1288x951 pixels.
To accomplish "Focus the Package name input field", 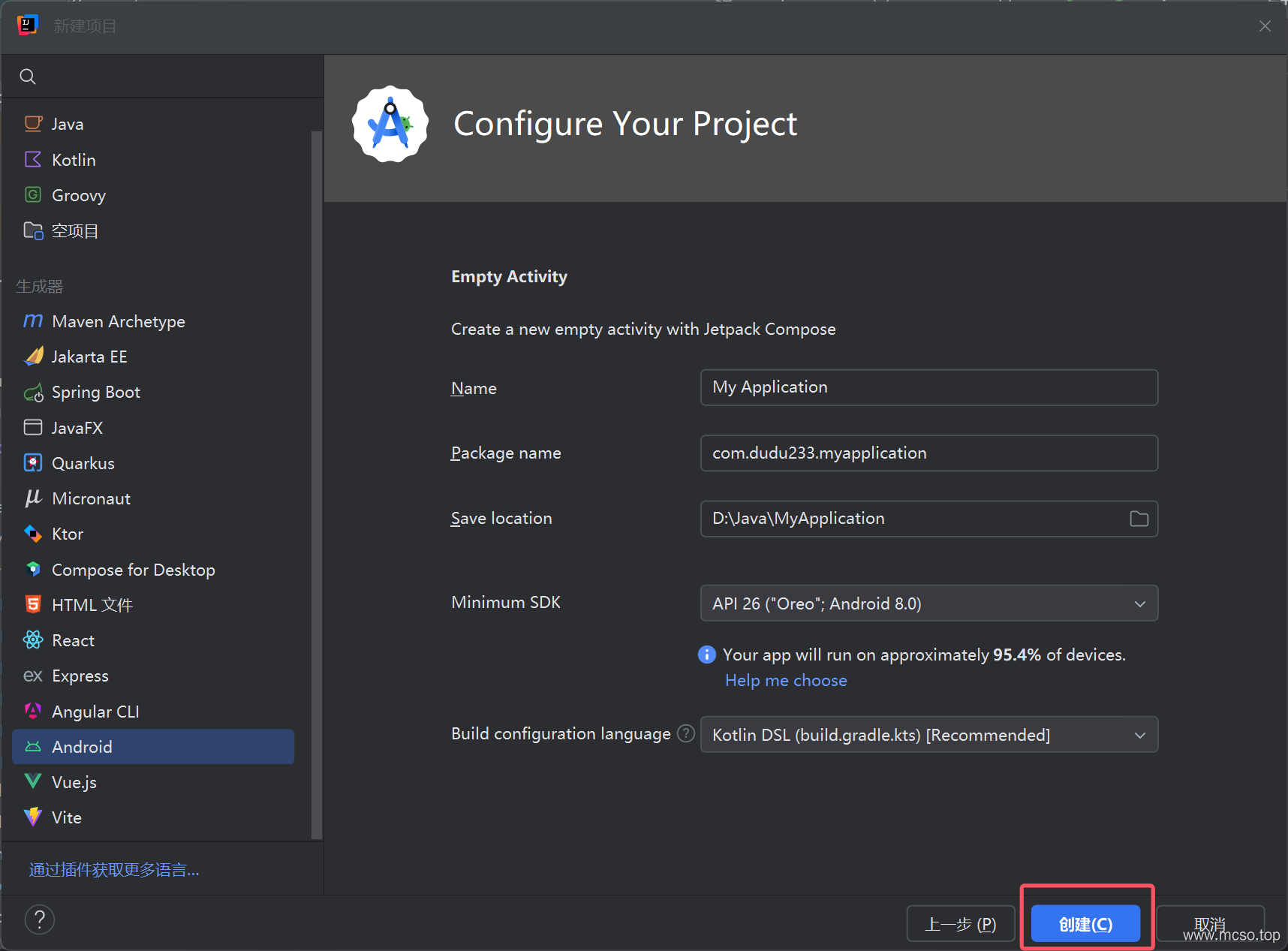I will (929, 453).
